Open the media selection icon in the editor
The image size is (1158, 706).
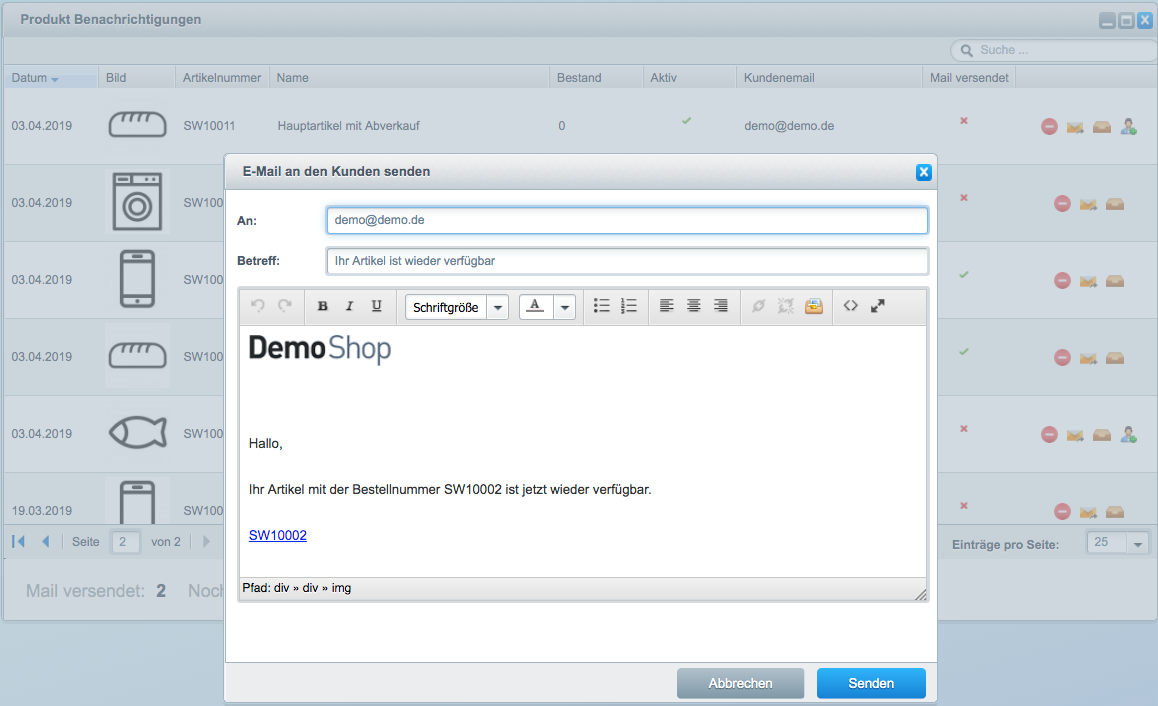[x=814, y=306]
